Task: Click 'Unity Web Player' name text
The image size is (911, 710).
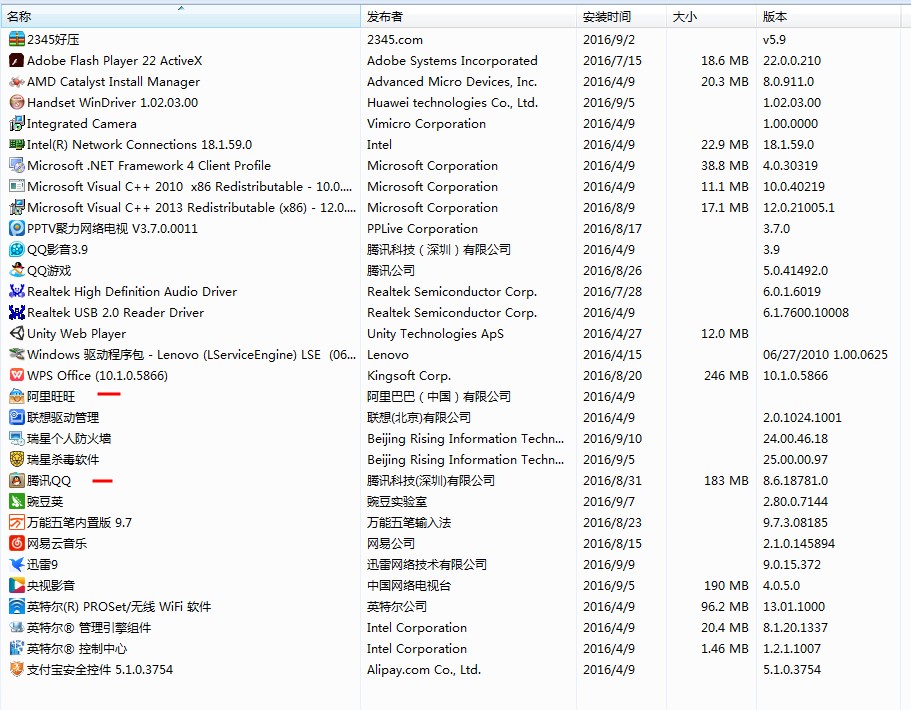Action: 76,334
